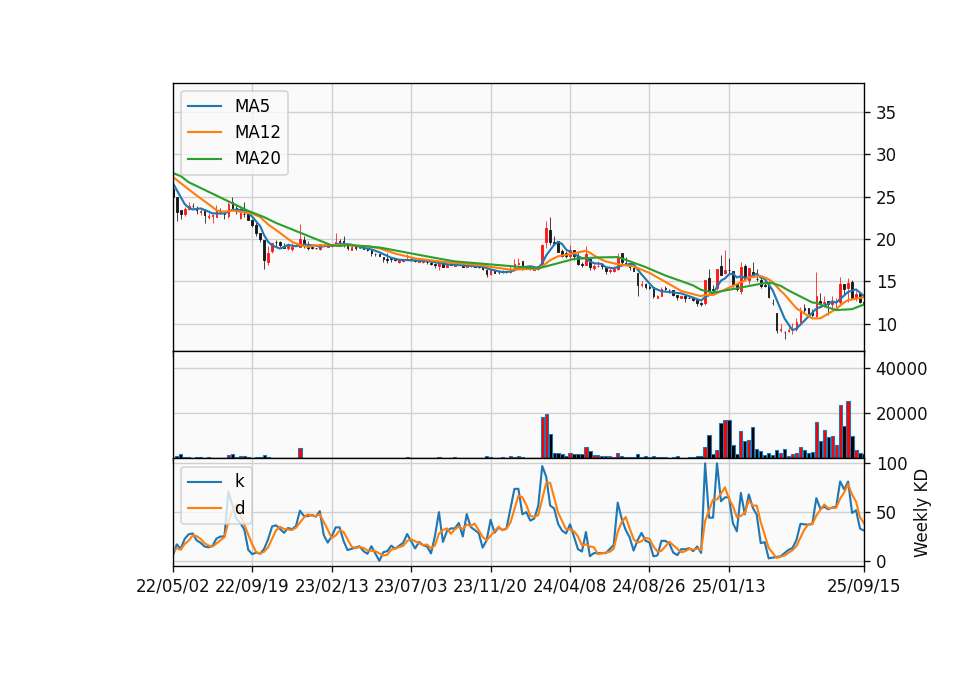
Task: Click the 22/05/02 date tick label
Action: coord(173,586)
